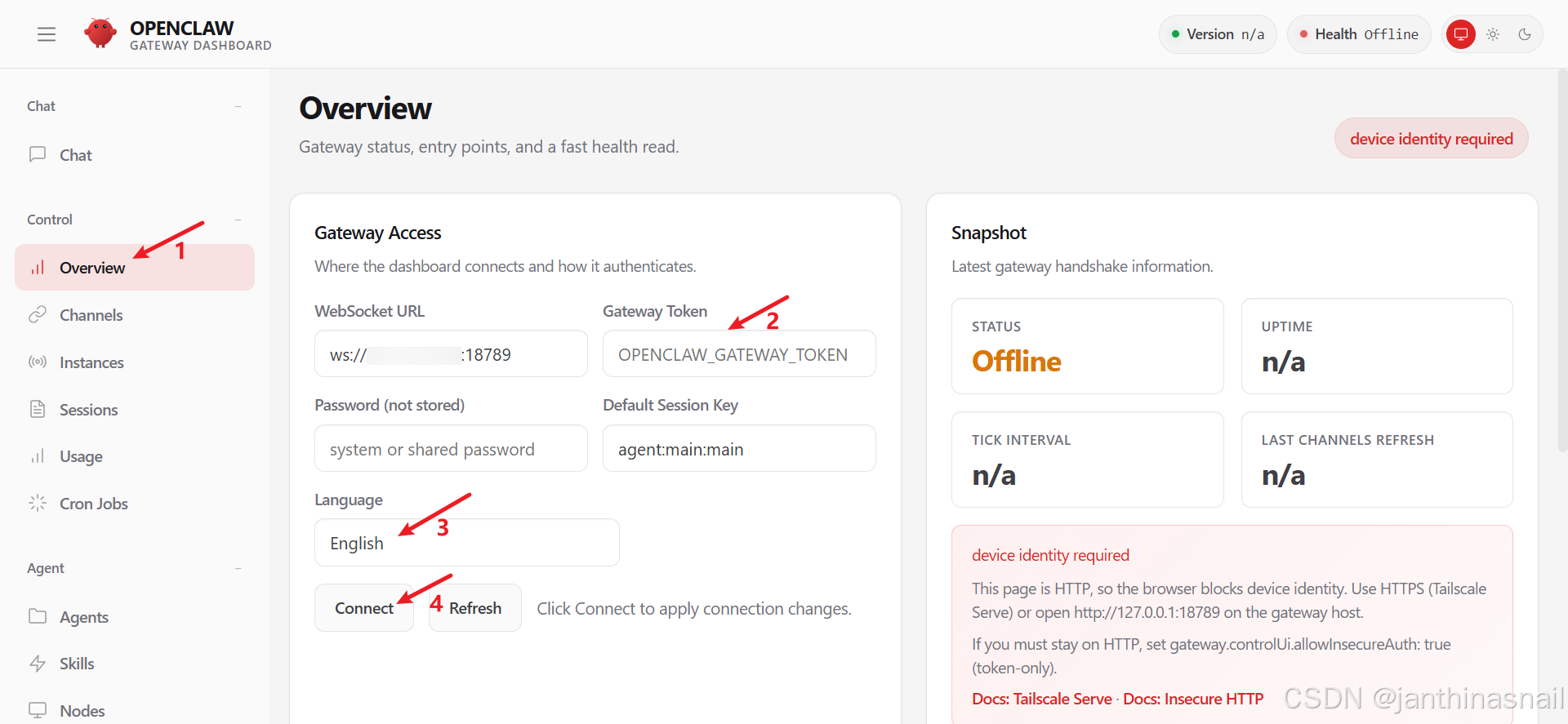This screenshot has height=724, width=1568.
Task: Toggle the hamburger sidebar menu
Action: [x=47, y=34]
